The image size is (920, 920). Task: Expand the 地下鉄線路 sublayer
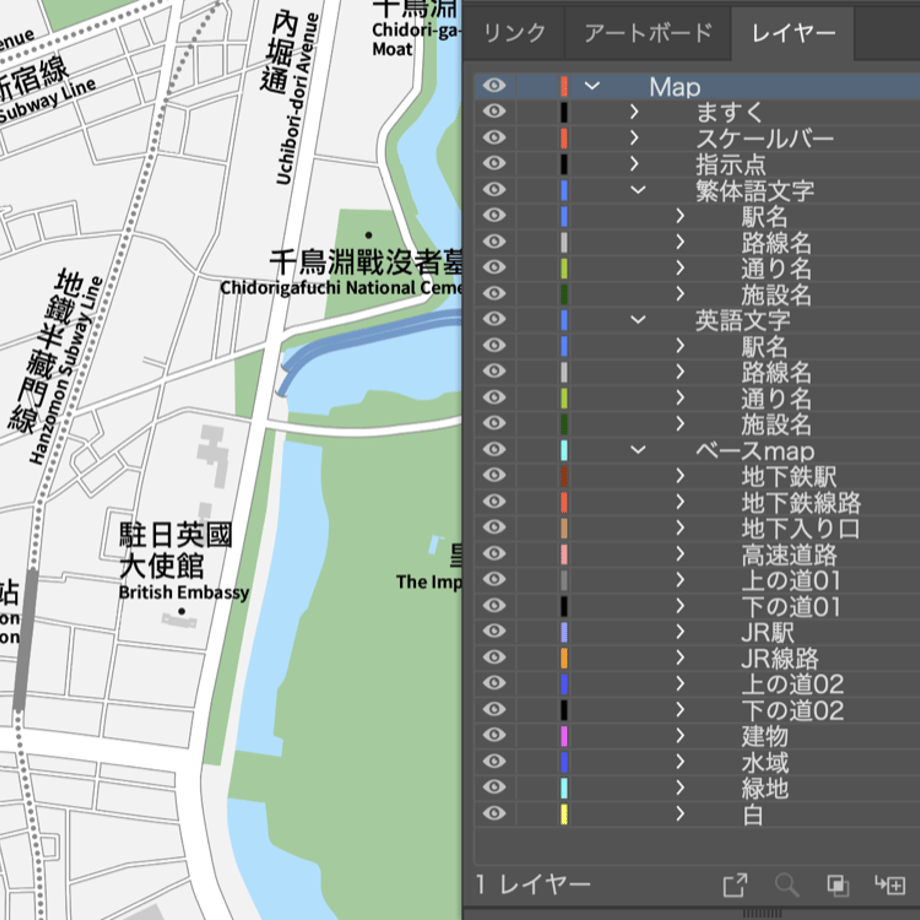(x=680, y=502)
